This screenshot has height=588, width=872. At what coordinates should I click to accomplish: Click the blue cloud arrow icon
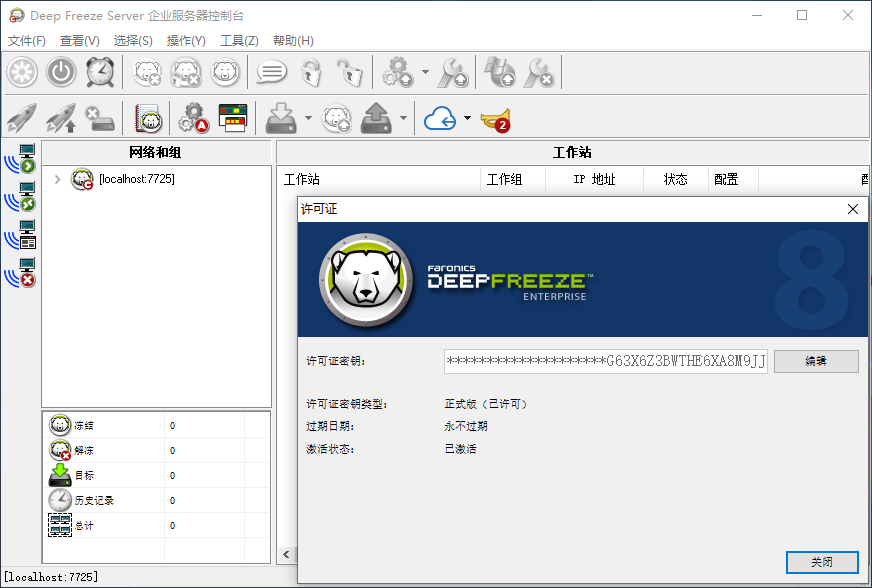440,118
